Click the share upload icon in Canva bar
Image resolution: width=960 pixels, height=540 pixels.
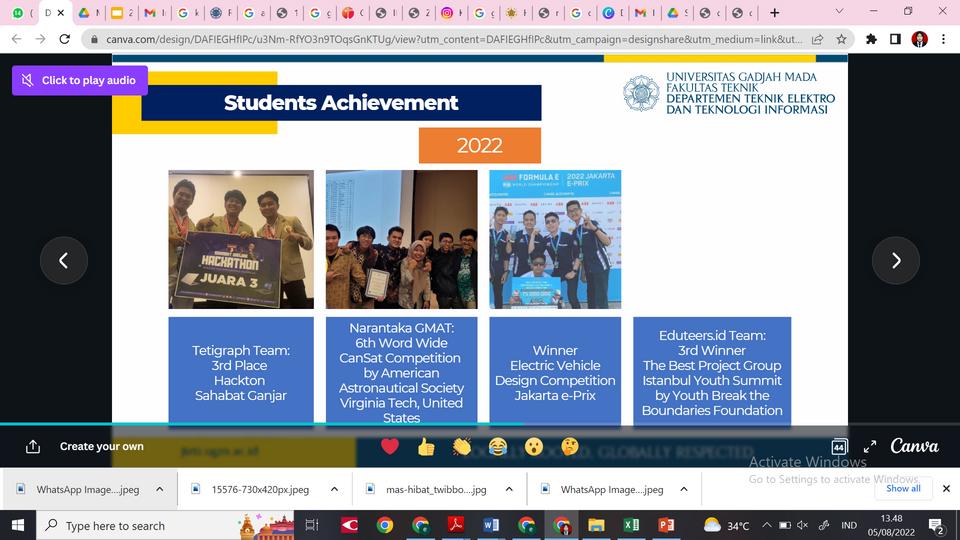pos(33,447)
